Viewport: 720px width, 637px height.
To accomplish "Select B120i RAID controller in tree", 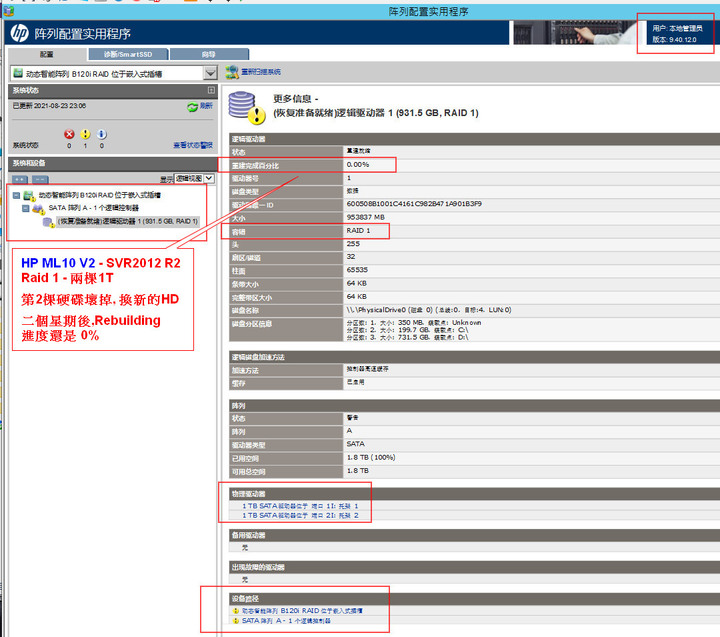I will [x=100, y=196].
